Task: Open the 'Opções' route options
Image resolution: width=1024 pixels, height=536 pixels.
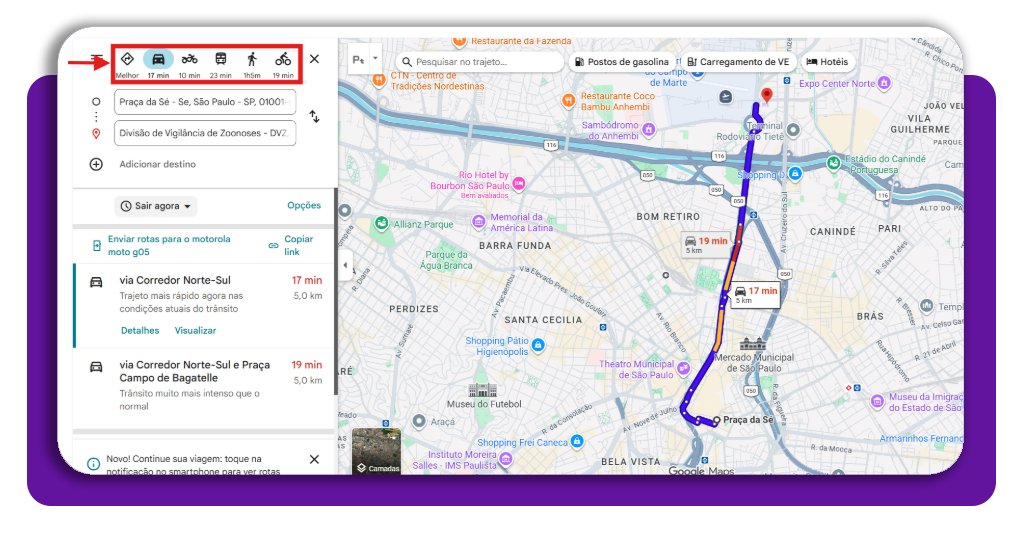Action: point(304,206)
